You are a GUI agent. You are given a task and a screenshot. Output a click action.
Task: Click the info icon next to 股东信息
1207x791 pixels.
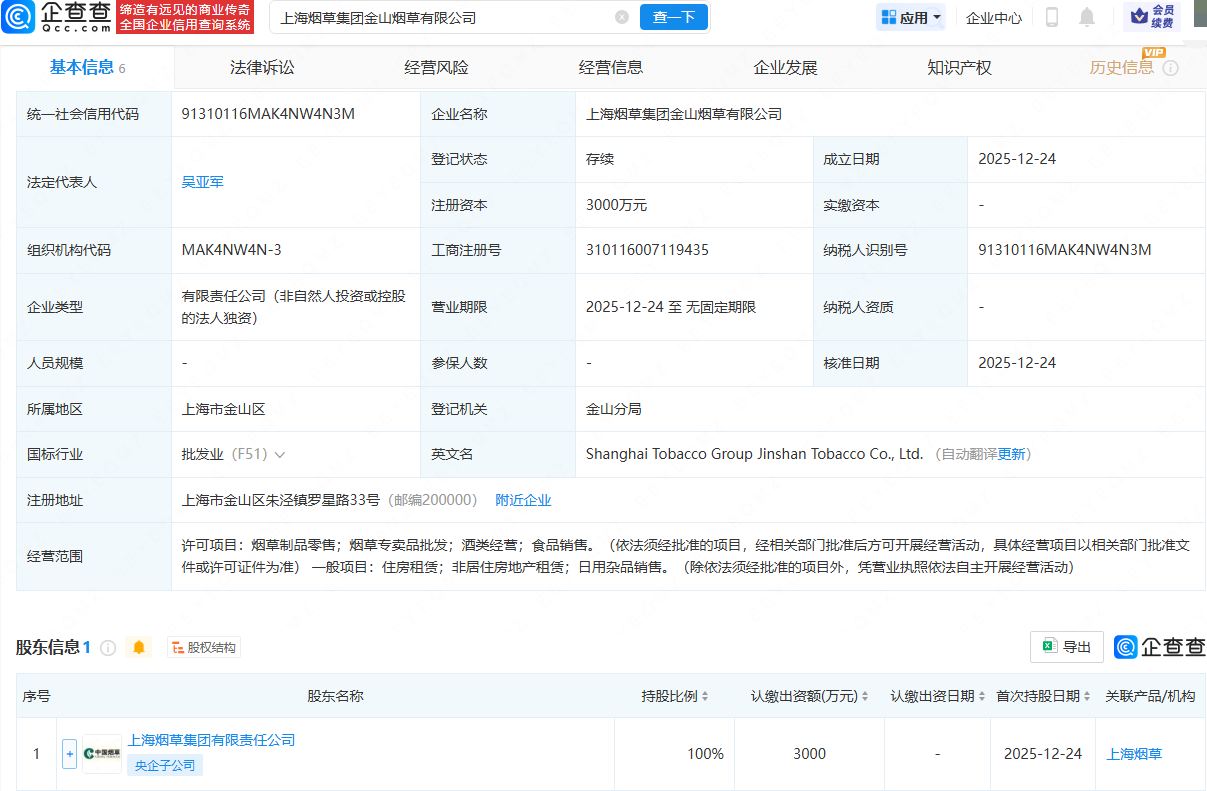(x=108, y=648)
